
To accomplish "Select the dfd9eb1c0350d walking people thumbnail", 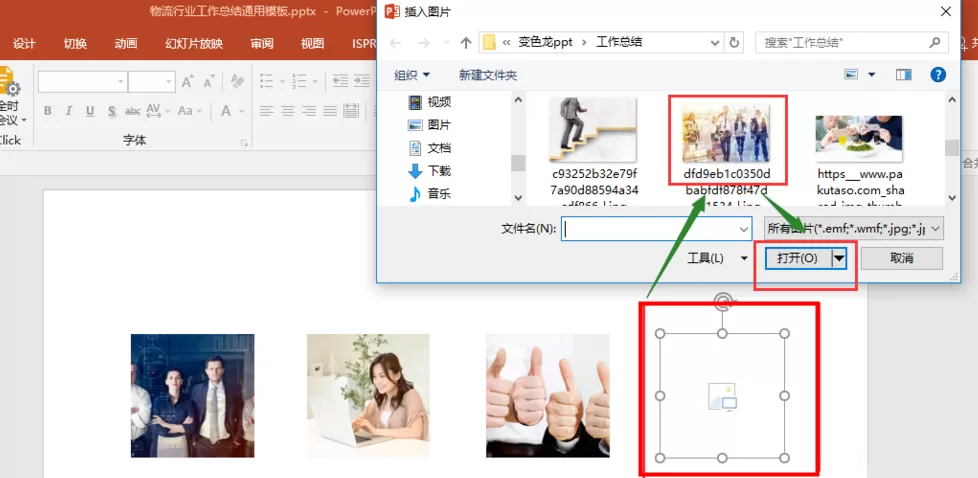I will pyautogui.click(x=726, y=132).
